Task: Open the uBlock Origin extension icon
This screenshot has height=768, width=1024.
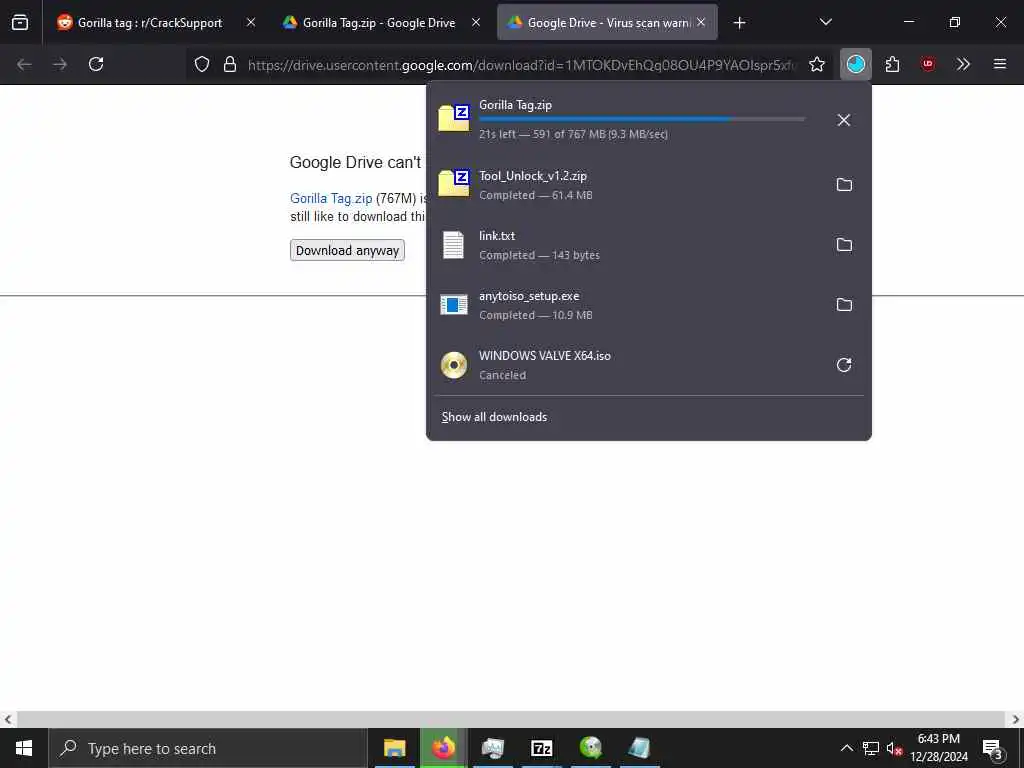Action: [x=928, y=64]
